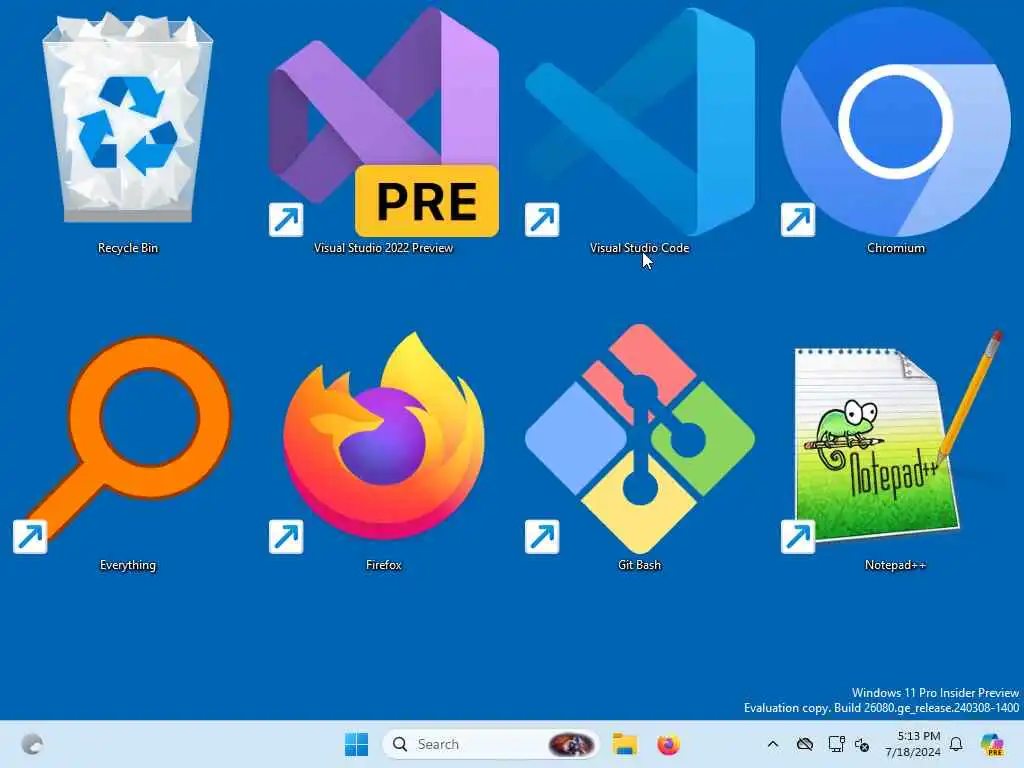Open Copilot preview icon in taskbar
The width and height of the screenshot is (1024, 768).
click(x=992, y=744)
